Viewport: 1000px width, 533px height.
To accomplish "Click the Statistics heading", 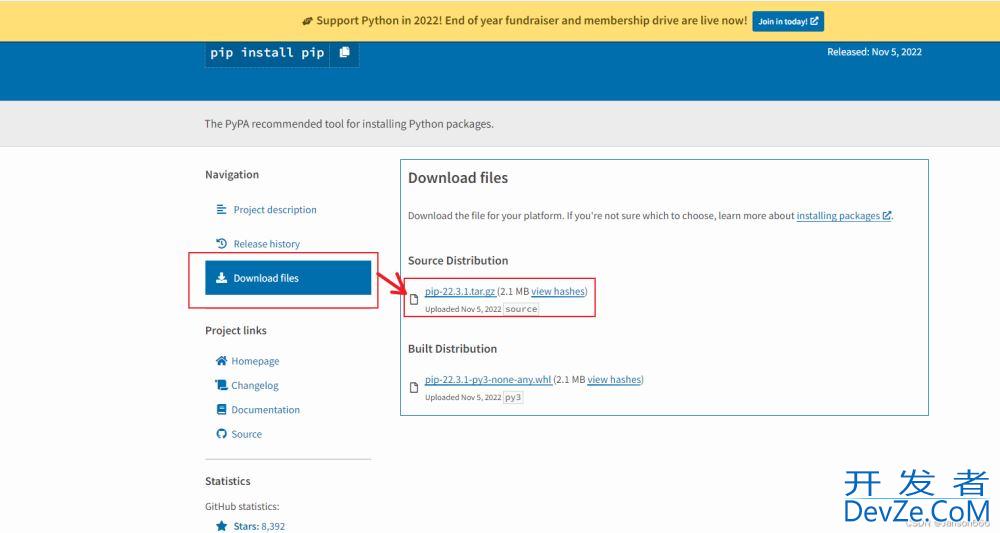I will point(228,481).
